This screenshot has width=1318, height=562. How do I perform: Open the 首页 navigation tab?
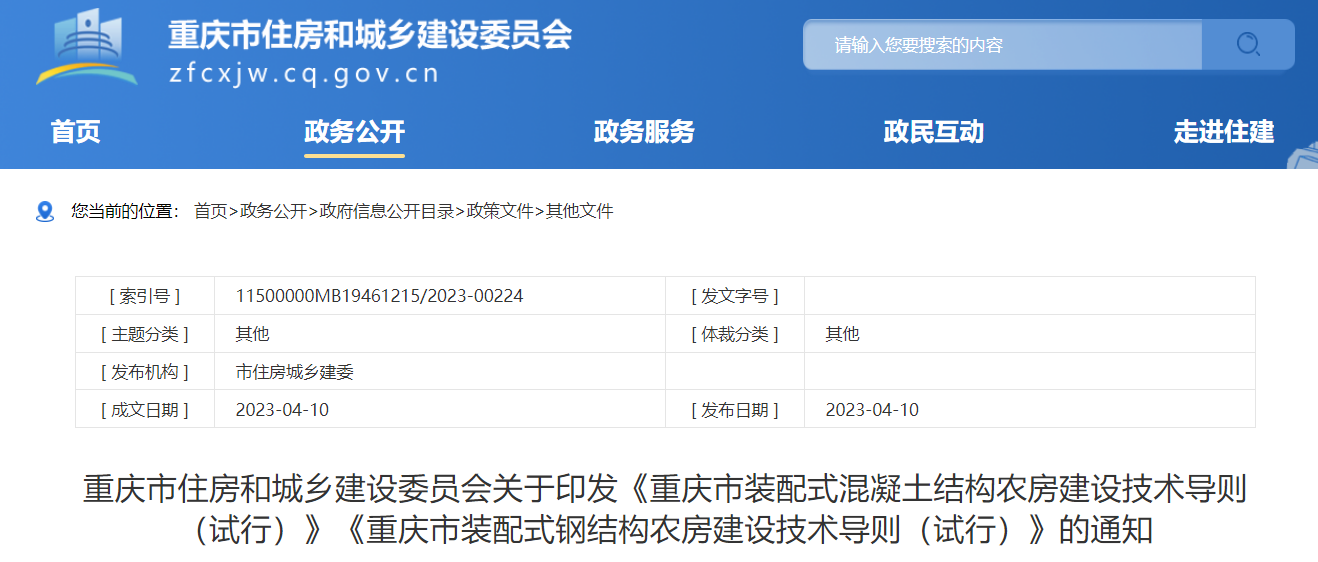coord(76,132)
